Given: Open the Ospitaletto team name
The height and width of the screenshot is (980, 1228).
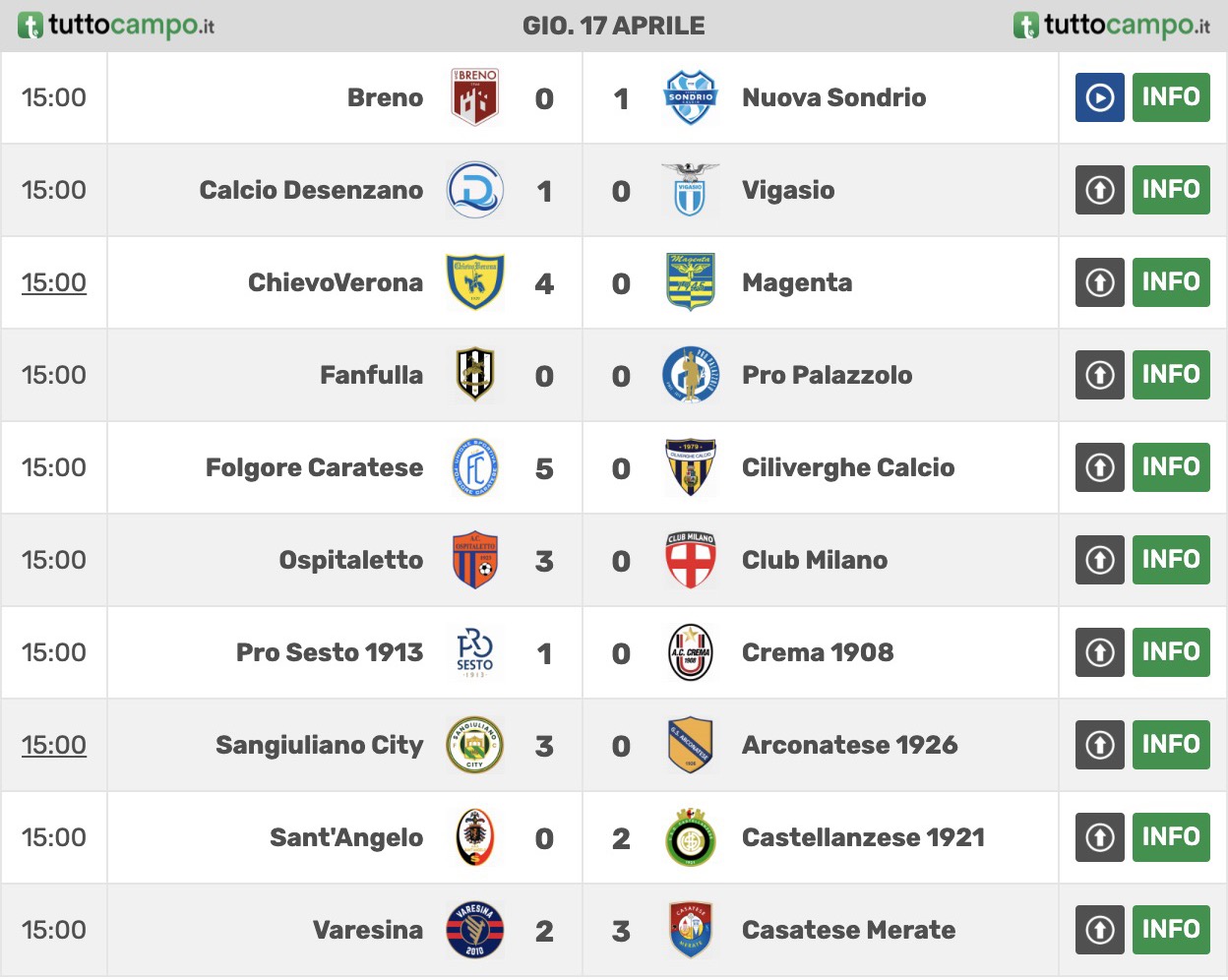Looking at the screenshot, I should (x=351, y=560).
